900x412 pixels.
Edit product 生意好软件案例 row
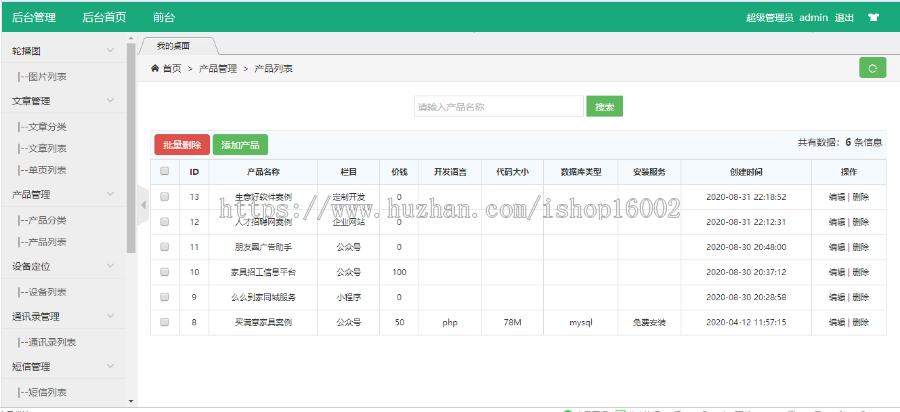point(837,196)
